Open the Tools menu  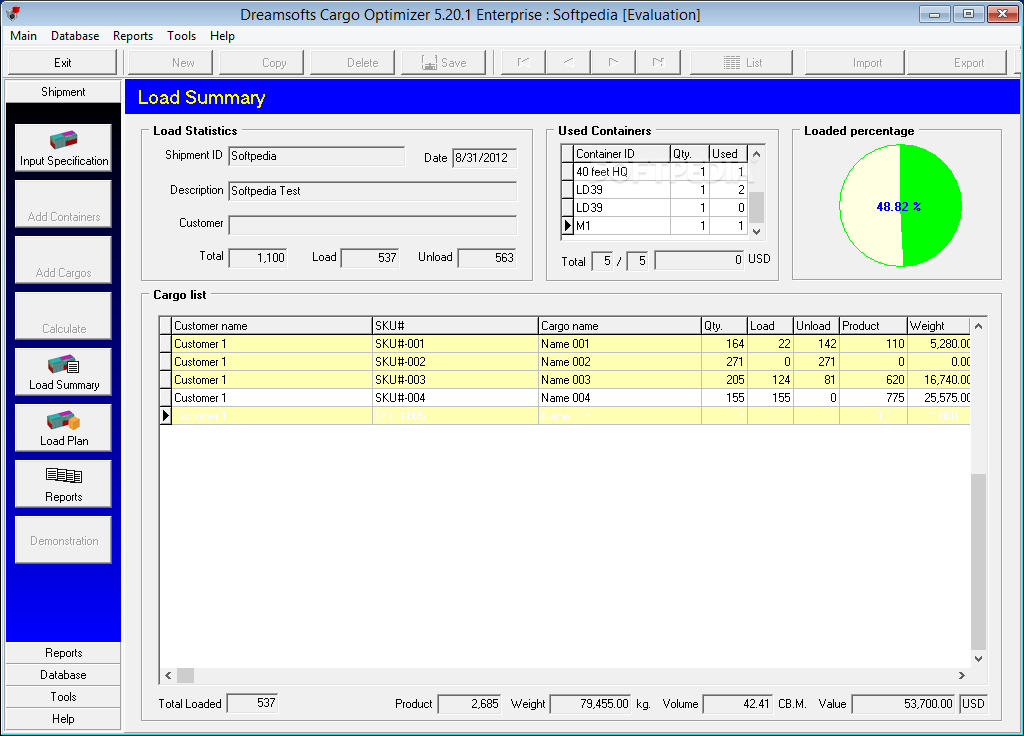point(181,36)
